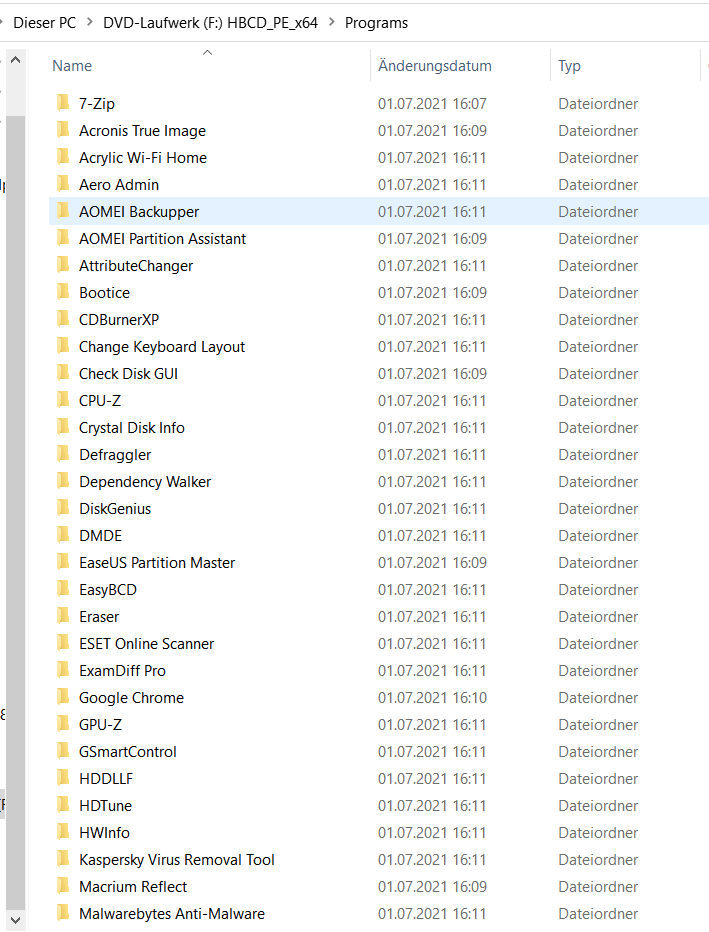The height and width of the screenshot is (932, 709).
Task: Click the DMDE folder icon
Action: (63, 535)
